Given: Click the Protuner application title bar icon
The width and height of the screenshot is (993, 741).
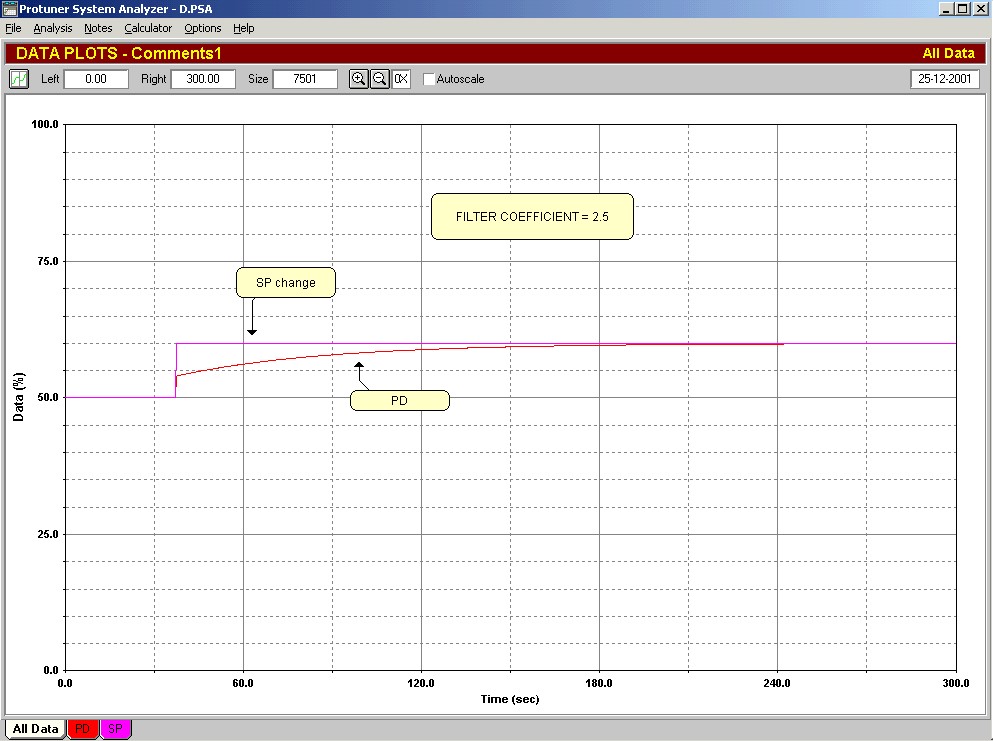Looking at the screenshot, I should point(9,9).
